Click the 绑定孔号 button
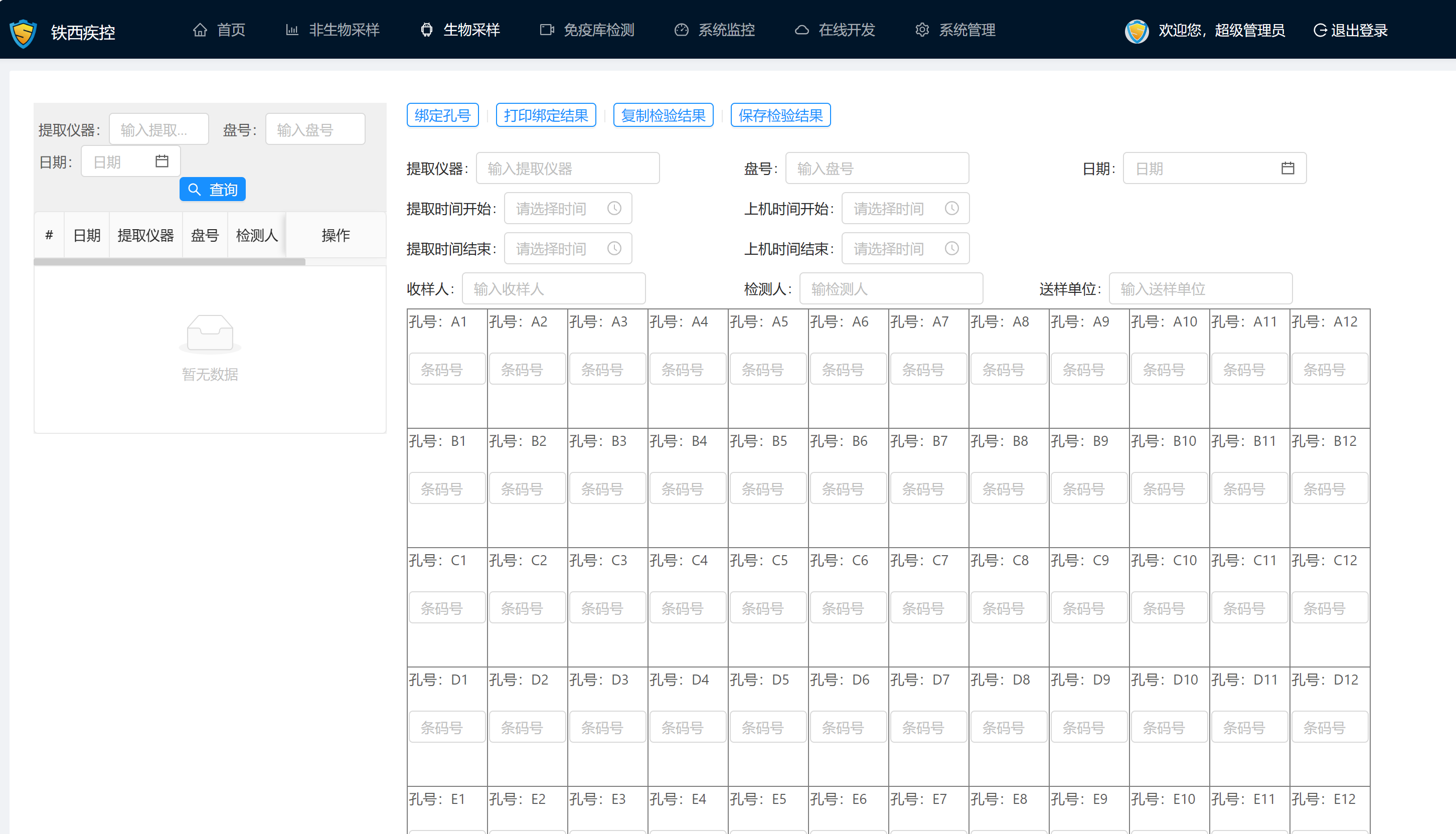The height and width of the screenshot is (834, 1456). tap(443, 115)
